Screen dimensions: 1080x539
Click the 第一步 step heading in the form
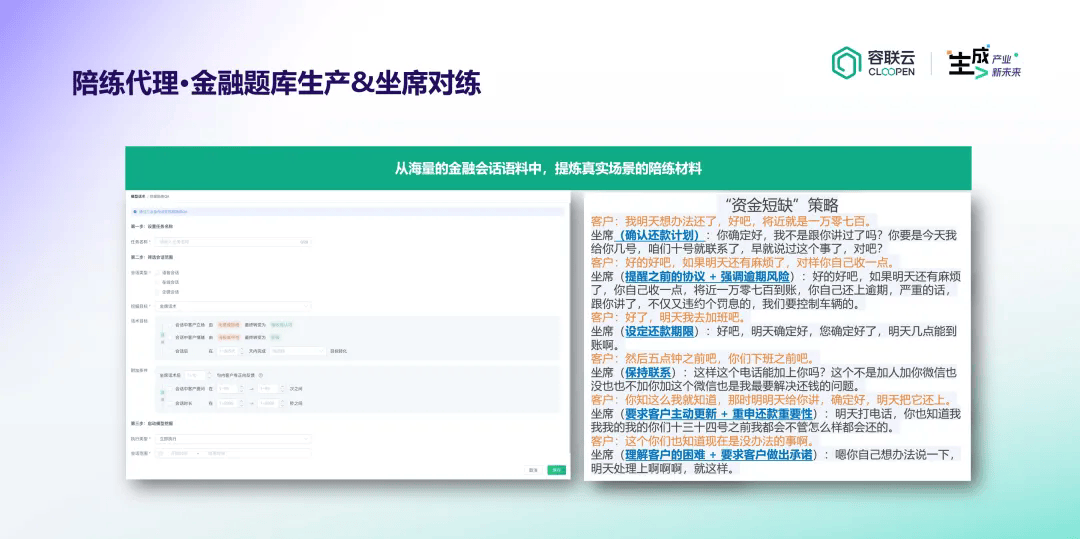click(152, 226)
